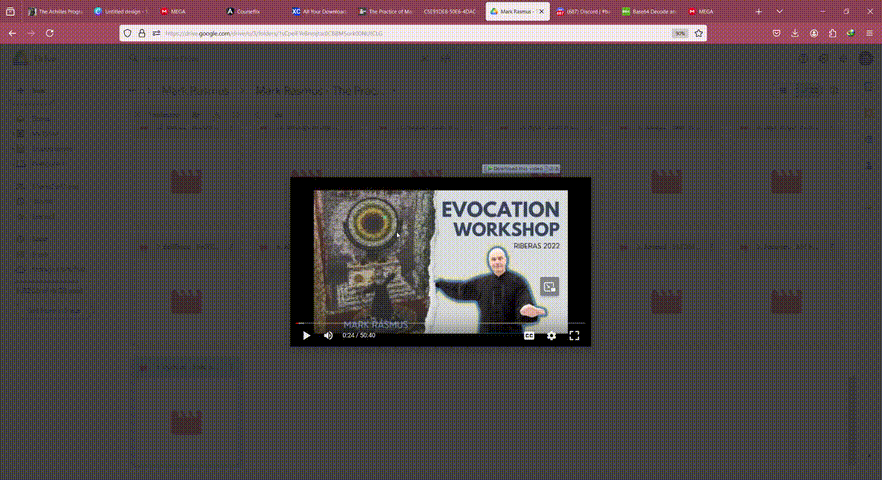Switch to The Achilles Program tab
882x480 pixels.
pos(55,11)
